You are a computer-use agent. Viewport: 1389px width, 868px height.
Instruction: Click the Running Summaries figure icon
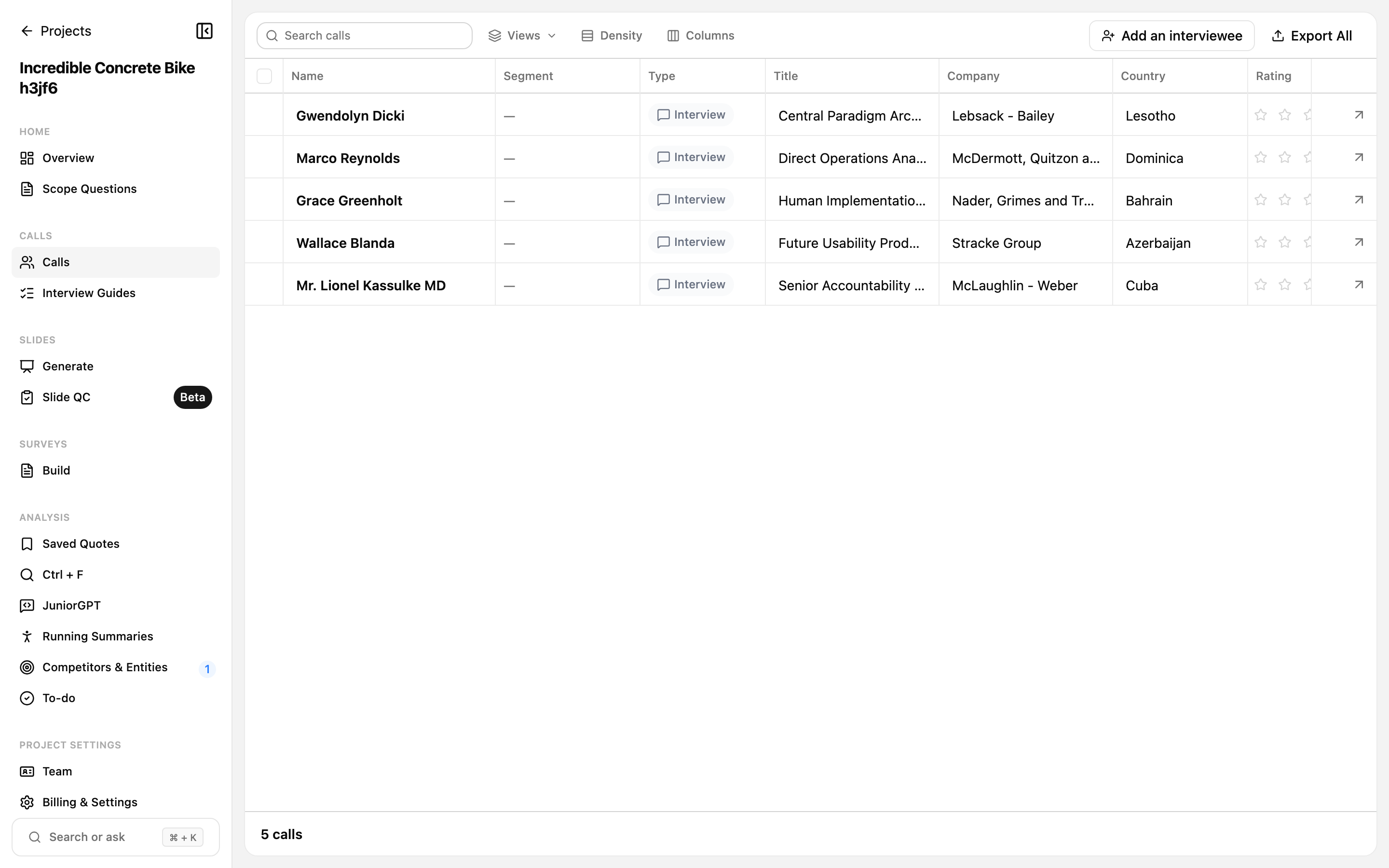coord(27,636)
